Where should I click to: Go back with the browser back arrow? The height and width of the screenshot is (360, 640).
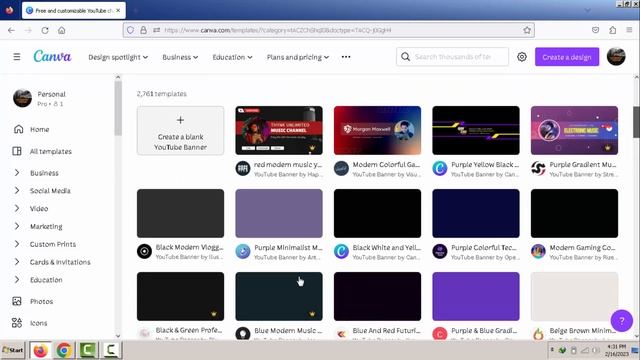(x=11, y=30)
